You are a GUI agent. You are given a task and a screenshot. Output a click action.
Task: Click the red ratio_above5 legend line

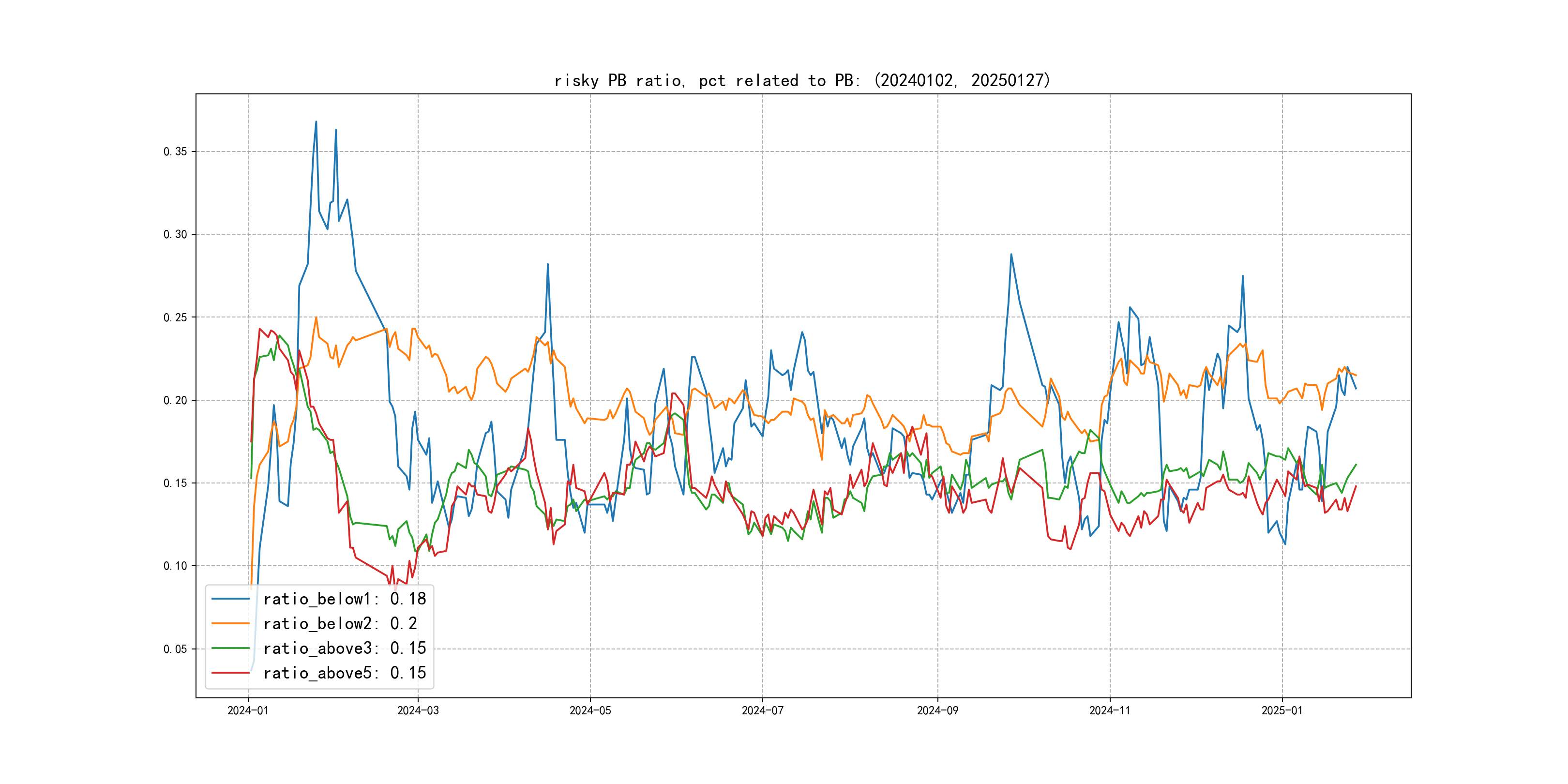[x=230, y=673]
